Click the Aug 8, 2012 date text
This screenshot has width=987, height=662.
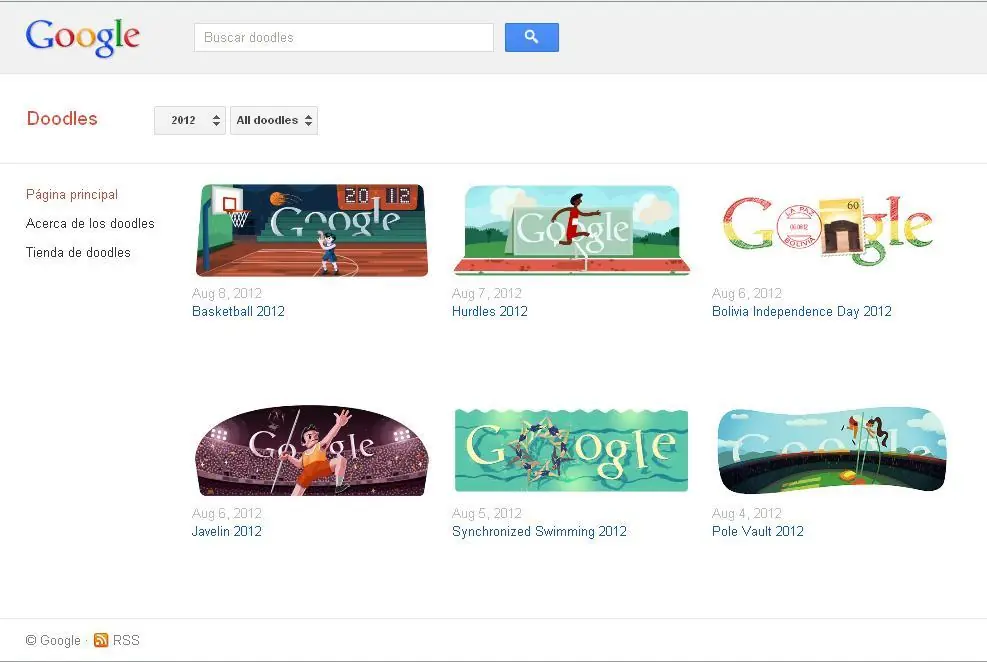click(x=227, y=293)
